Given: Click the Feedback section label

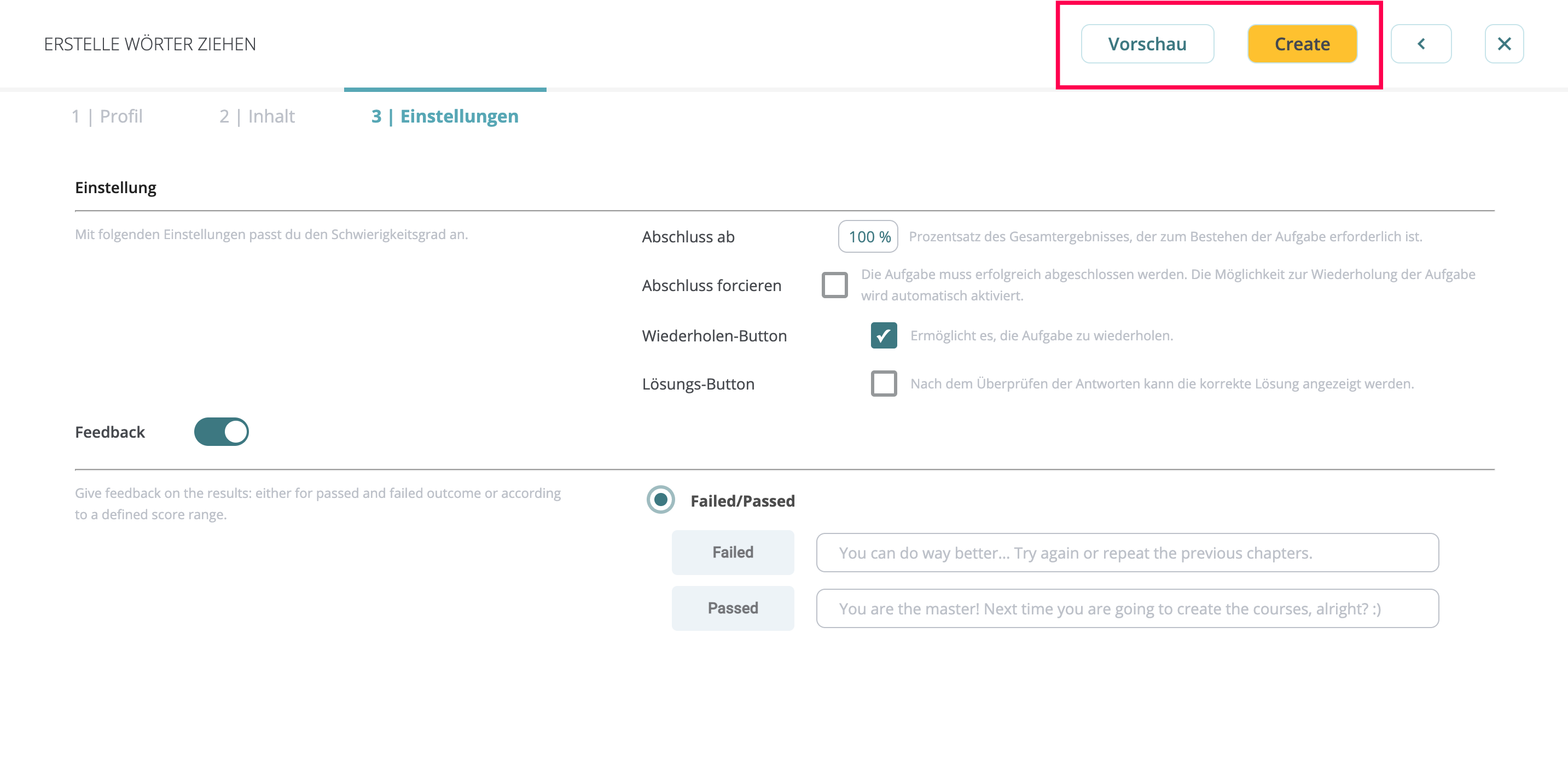Looking at the screenshot, I should click(x=110, y=432).
